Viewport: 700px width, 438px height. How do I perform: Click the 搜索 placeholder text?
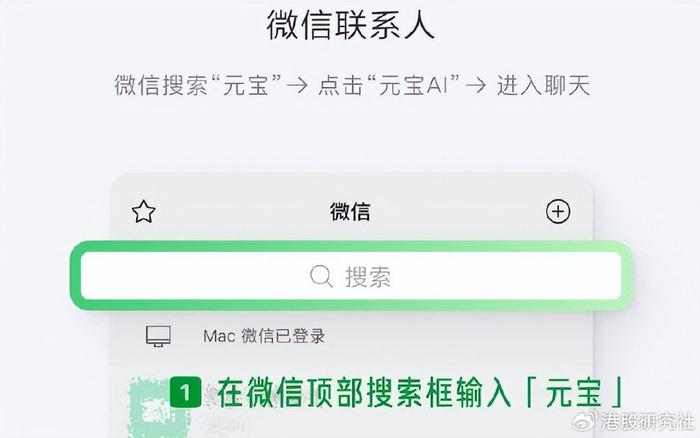368,276
